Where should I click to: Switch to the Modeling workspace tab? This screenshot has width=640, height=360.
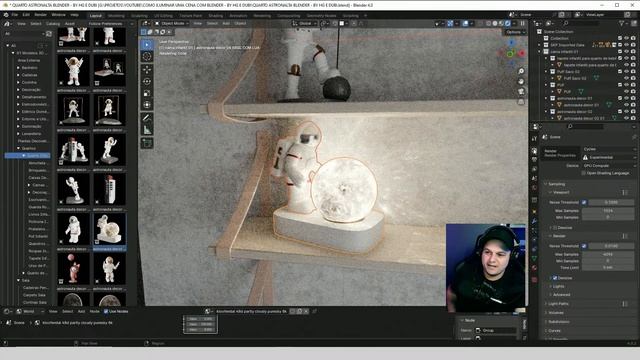[116, 16]
